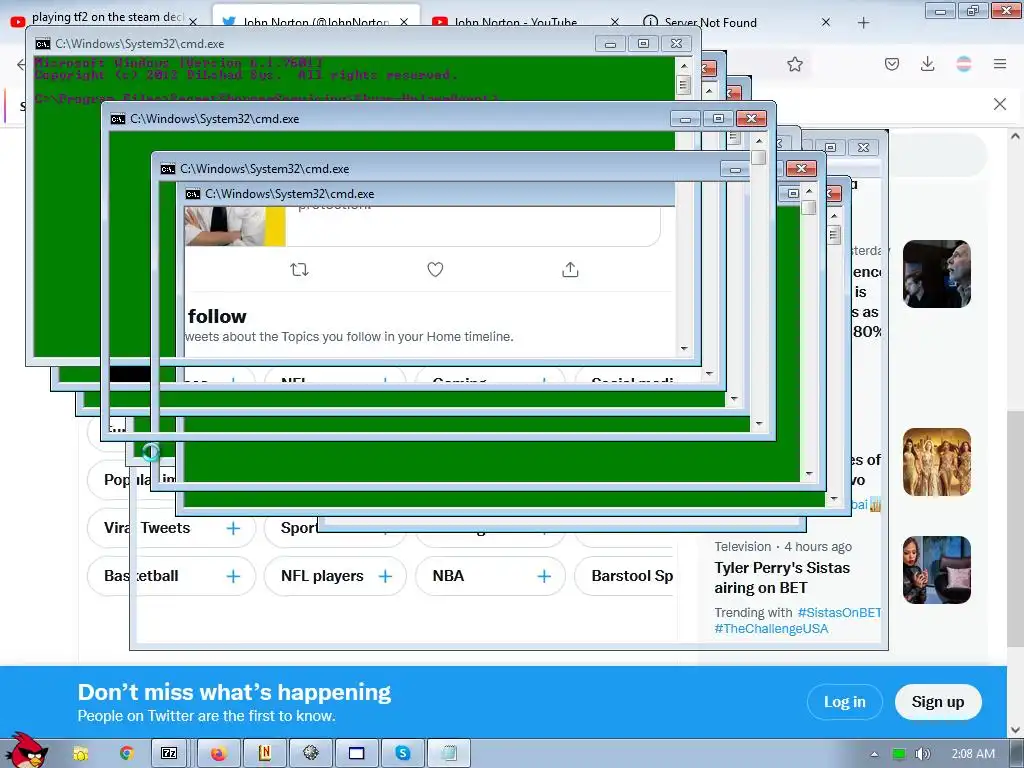Open the volume speaker tray icon
This screenshot has height=768, width=1024.
click(923, 754)
